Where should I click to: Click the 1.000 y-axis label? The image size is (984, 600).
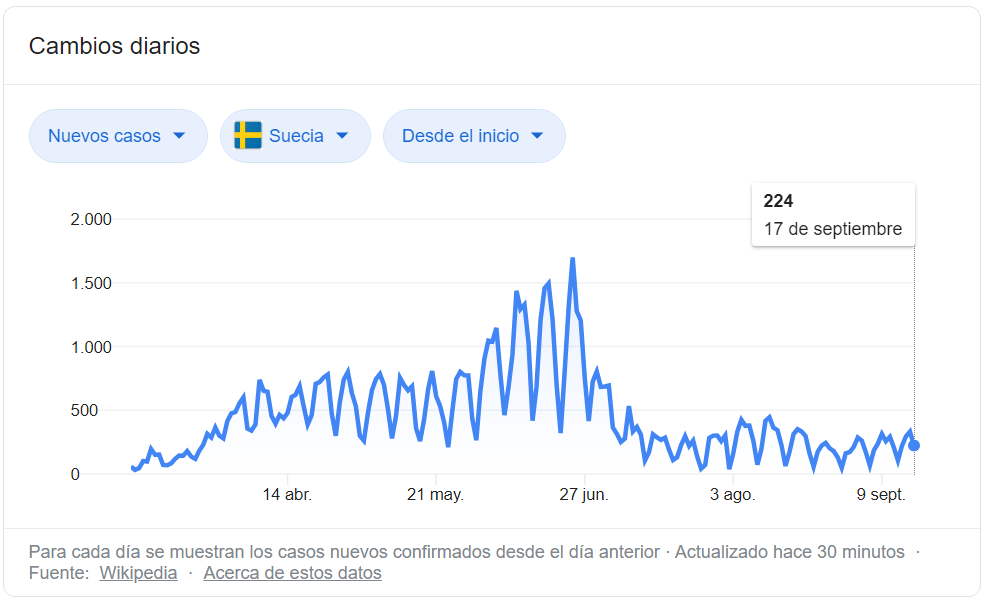(91, 347)
